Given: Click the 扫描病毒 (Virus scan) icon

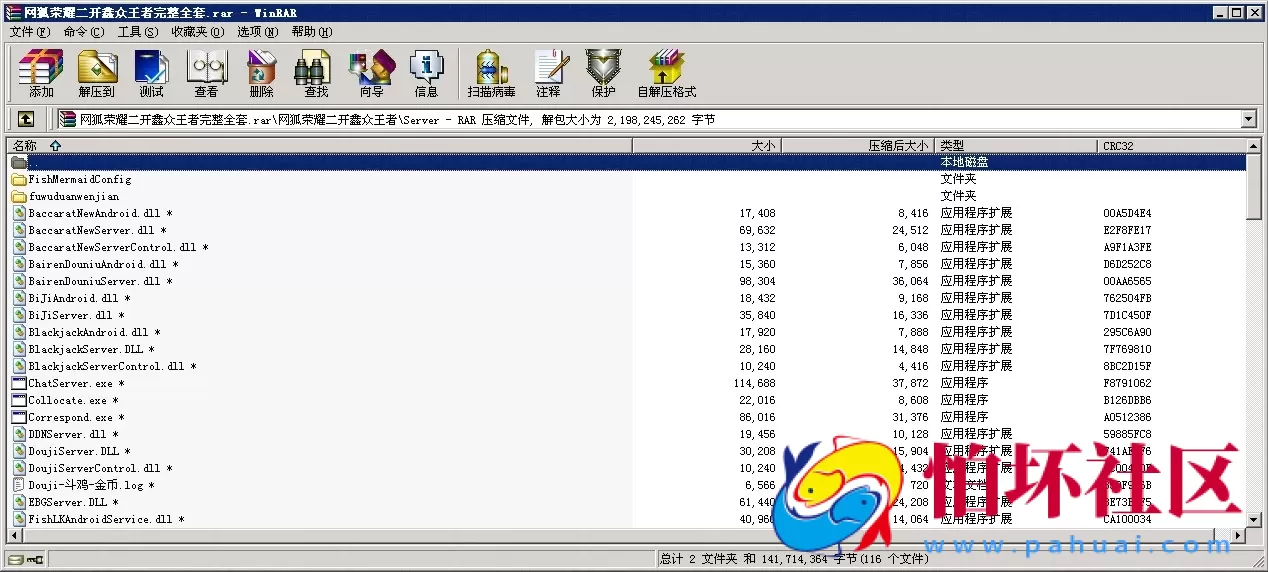Looking at the screenshot, I should [491, 74].
